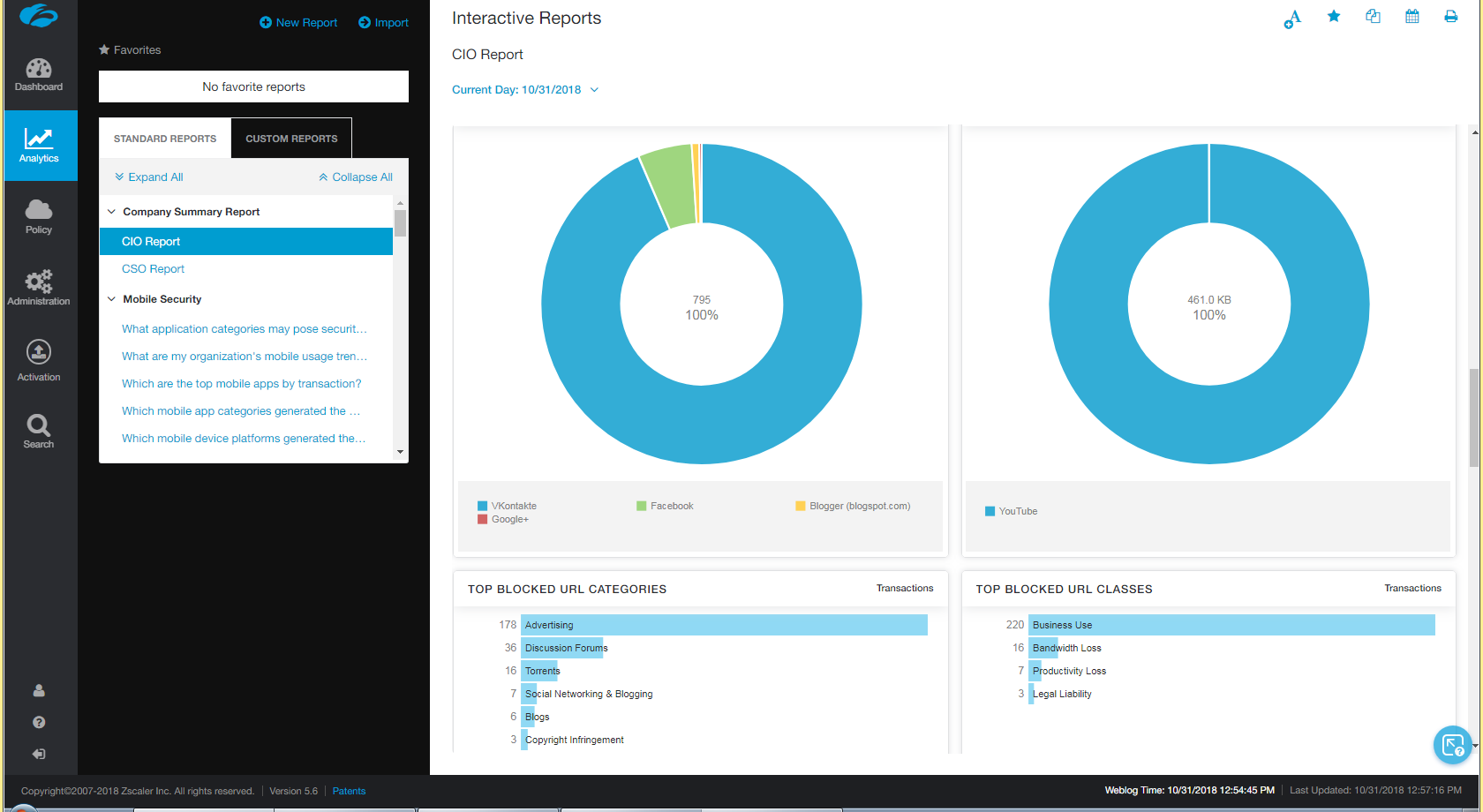Click the duplicate report icon

tap(1373, 16)
